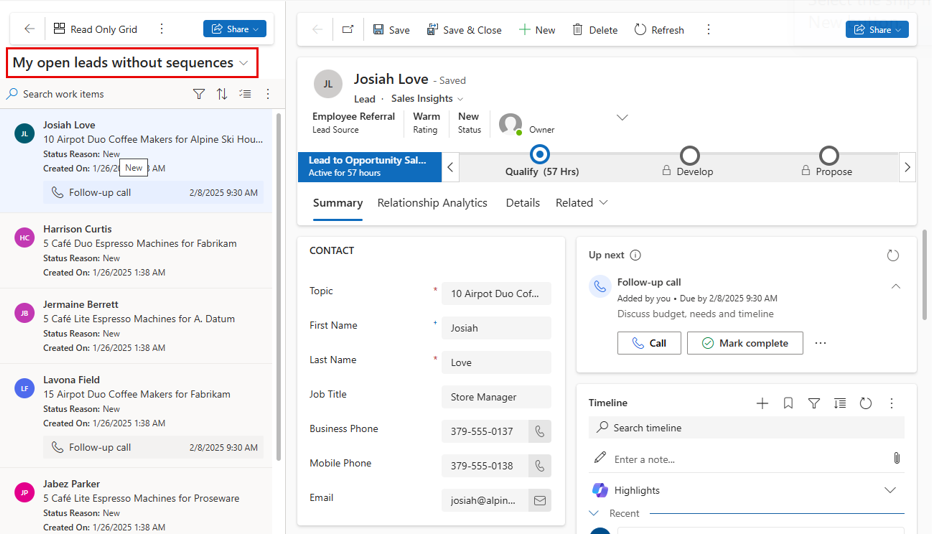Refresh Up next widget
The width and height of the screenshot is (932, 534).
pyautogui.click(x=893, y=255)
